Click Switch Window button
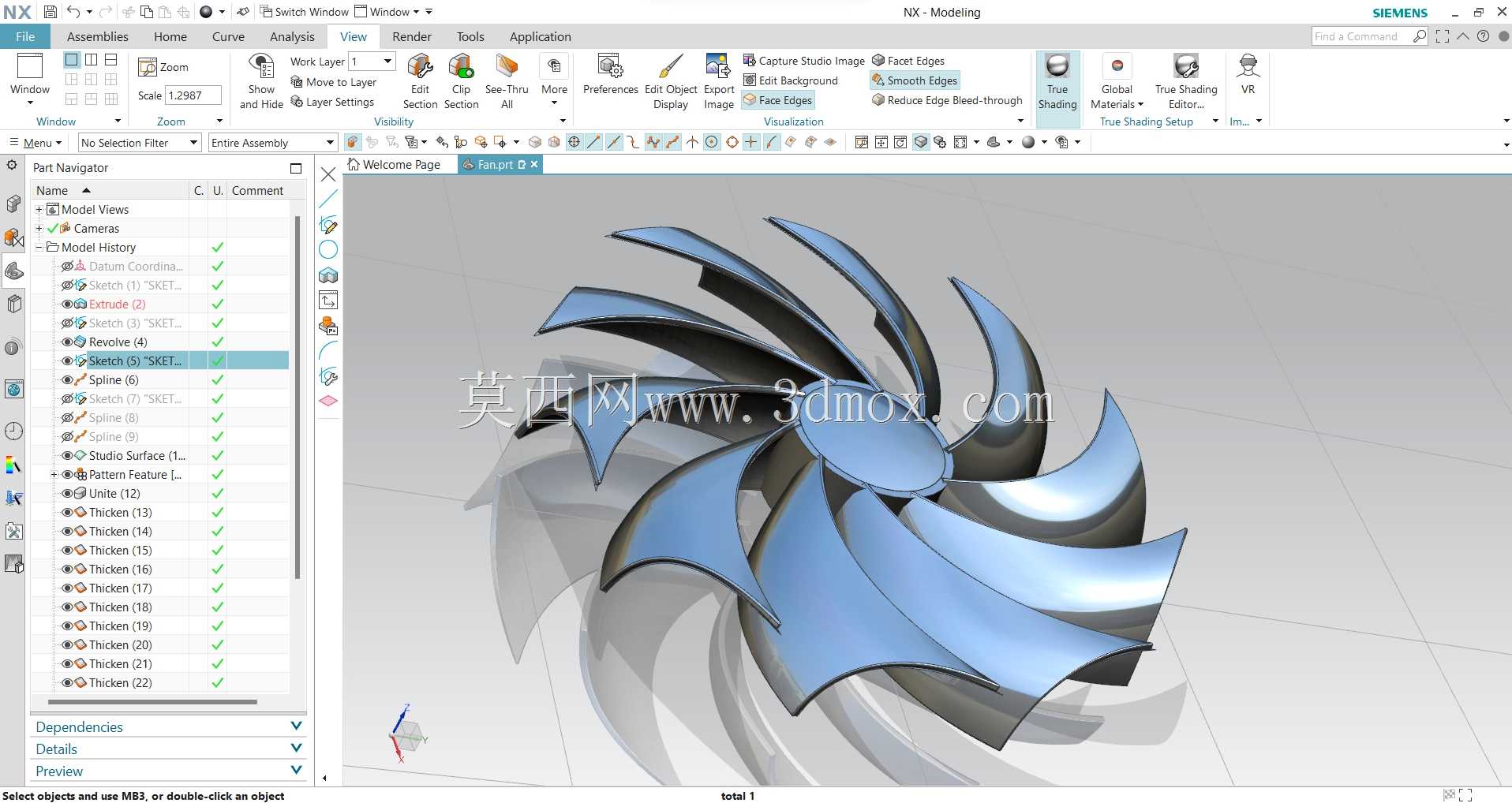Viewport: 1512px width, 803px height. tap(304, 12)
